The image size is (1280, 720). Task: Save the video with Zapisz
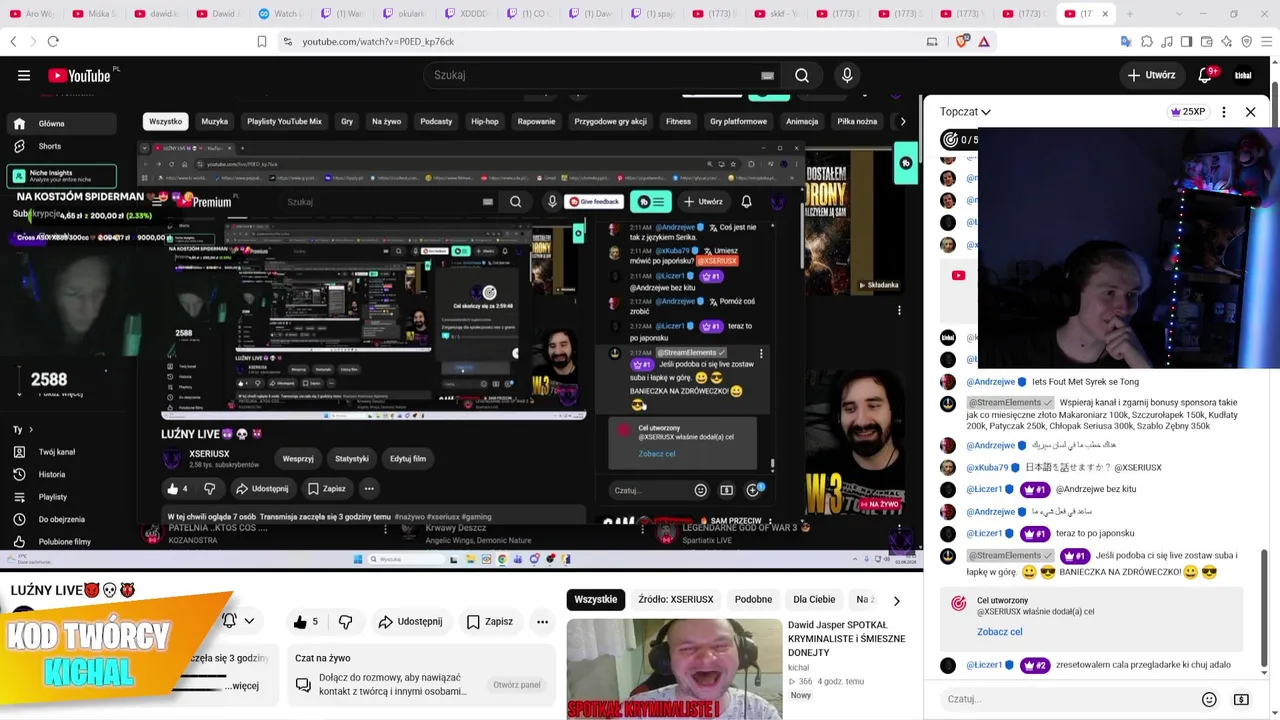click(x=490, y=622)
